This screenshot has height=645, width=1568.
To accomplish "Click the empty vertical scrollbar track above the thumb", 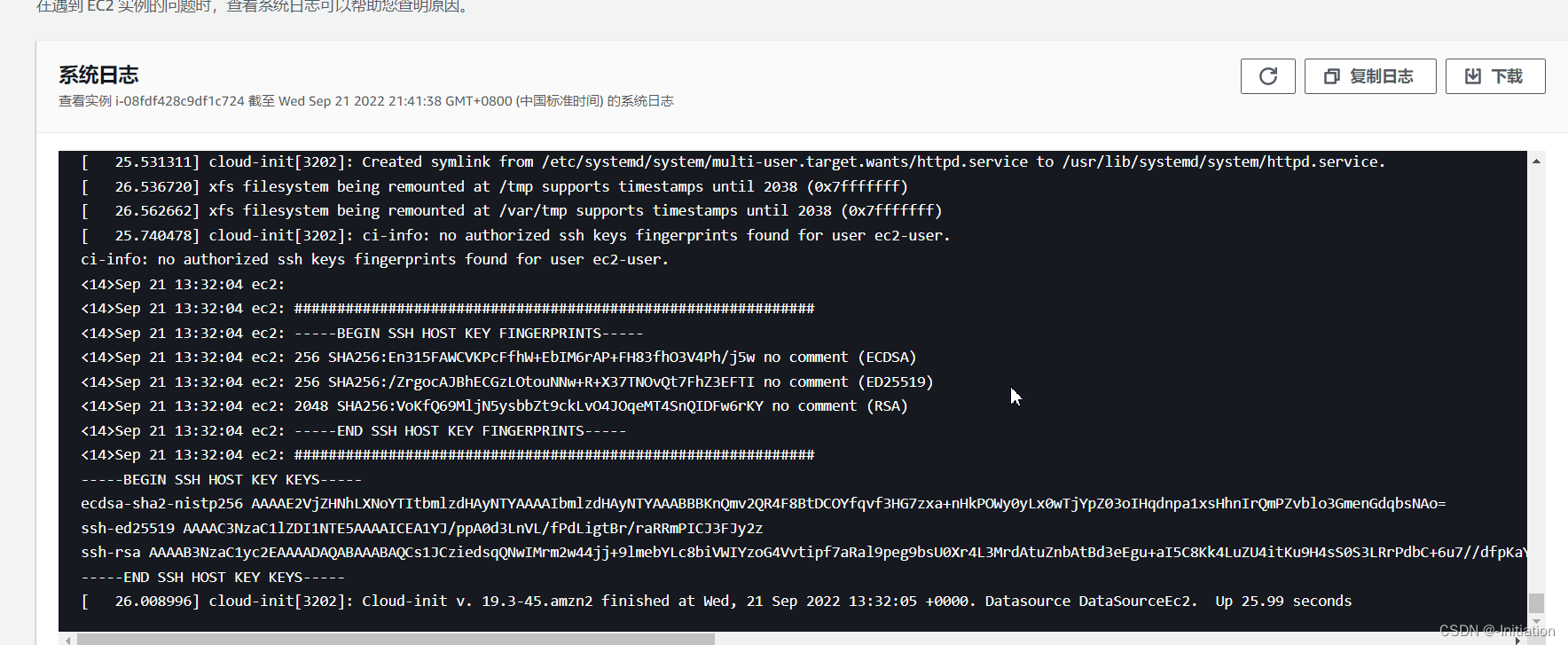I will tap(1536, 380).
